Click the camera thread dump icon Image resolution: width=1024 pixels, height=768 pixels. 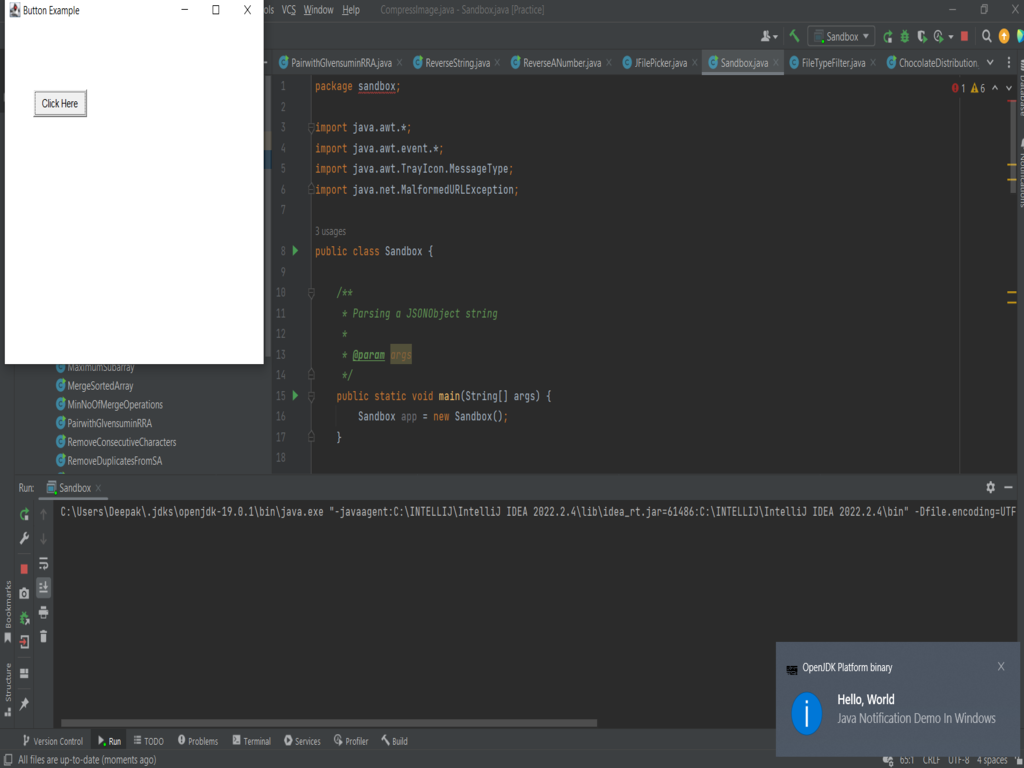coord(24,593)
